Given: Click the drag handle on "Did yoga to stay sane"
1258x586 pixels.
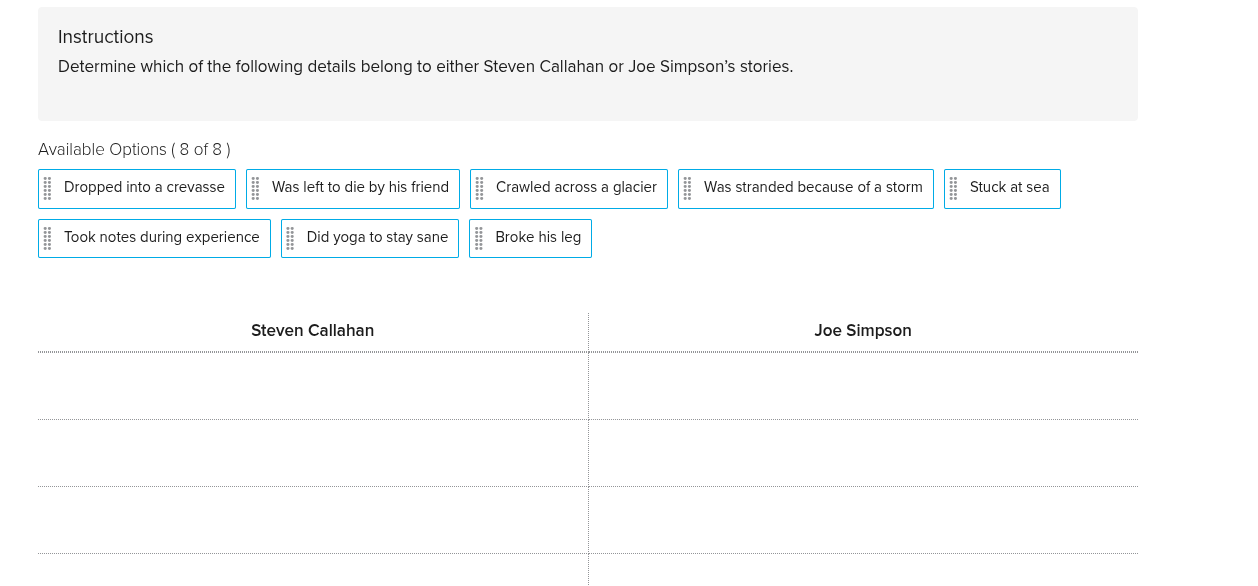Looking at the screenshot, I should (293, 238).
